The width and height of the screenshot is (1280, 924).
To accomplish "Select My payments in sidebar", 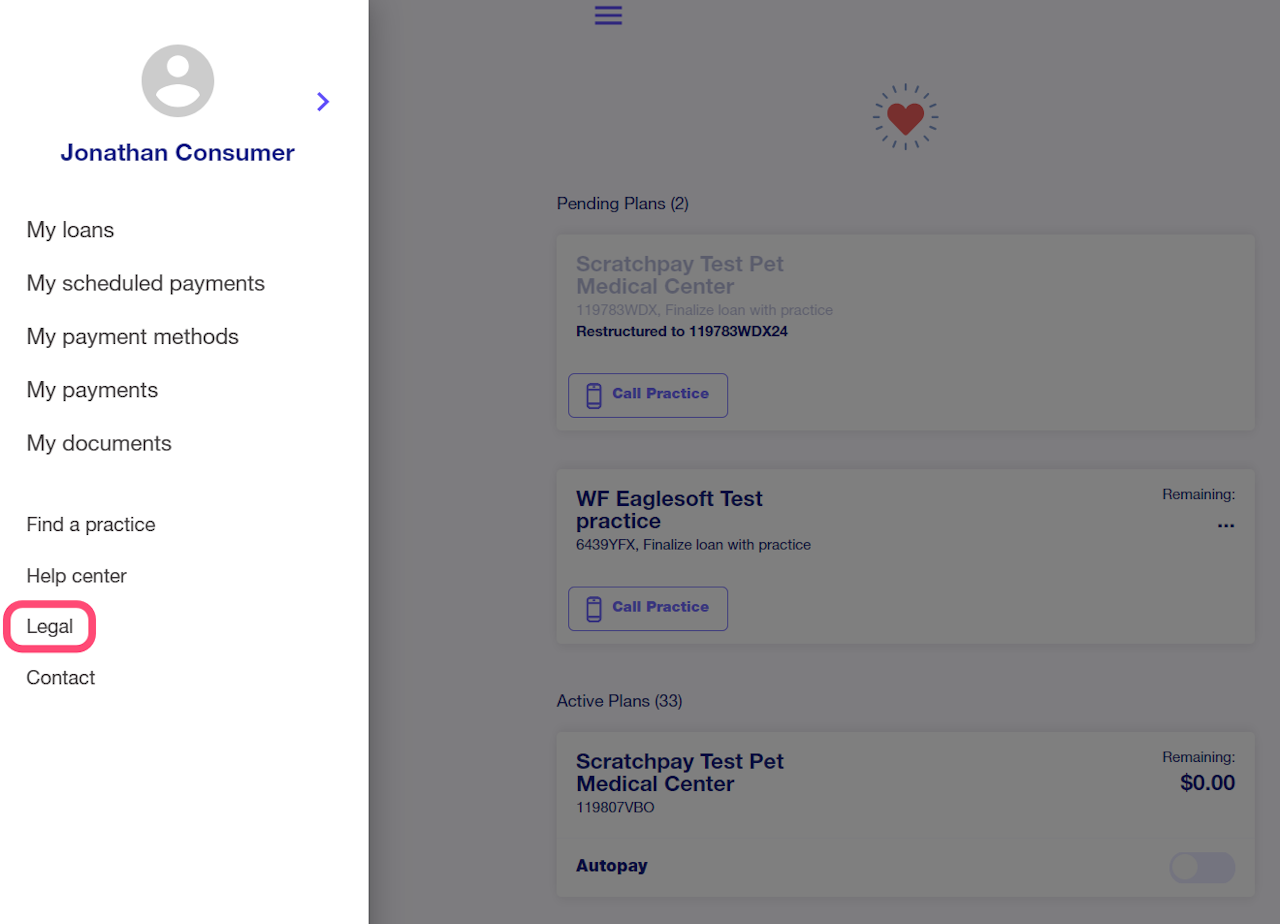I will coord(93,390).
